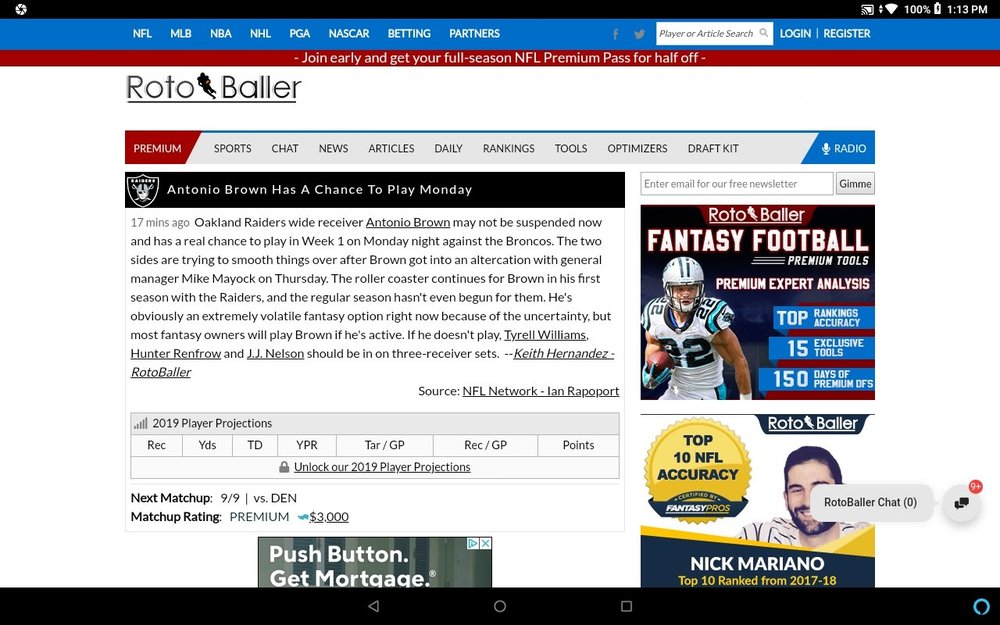Open the Fantasy Football premium tools banner
Screen dimensions: 1000x625
[758, 302]
